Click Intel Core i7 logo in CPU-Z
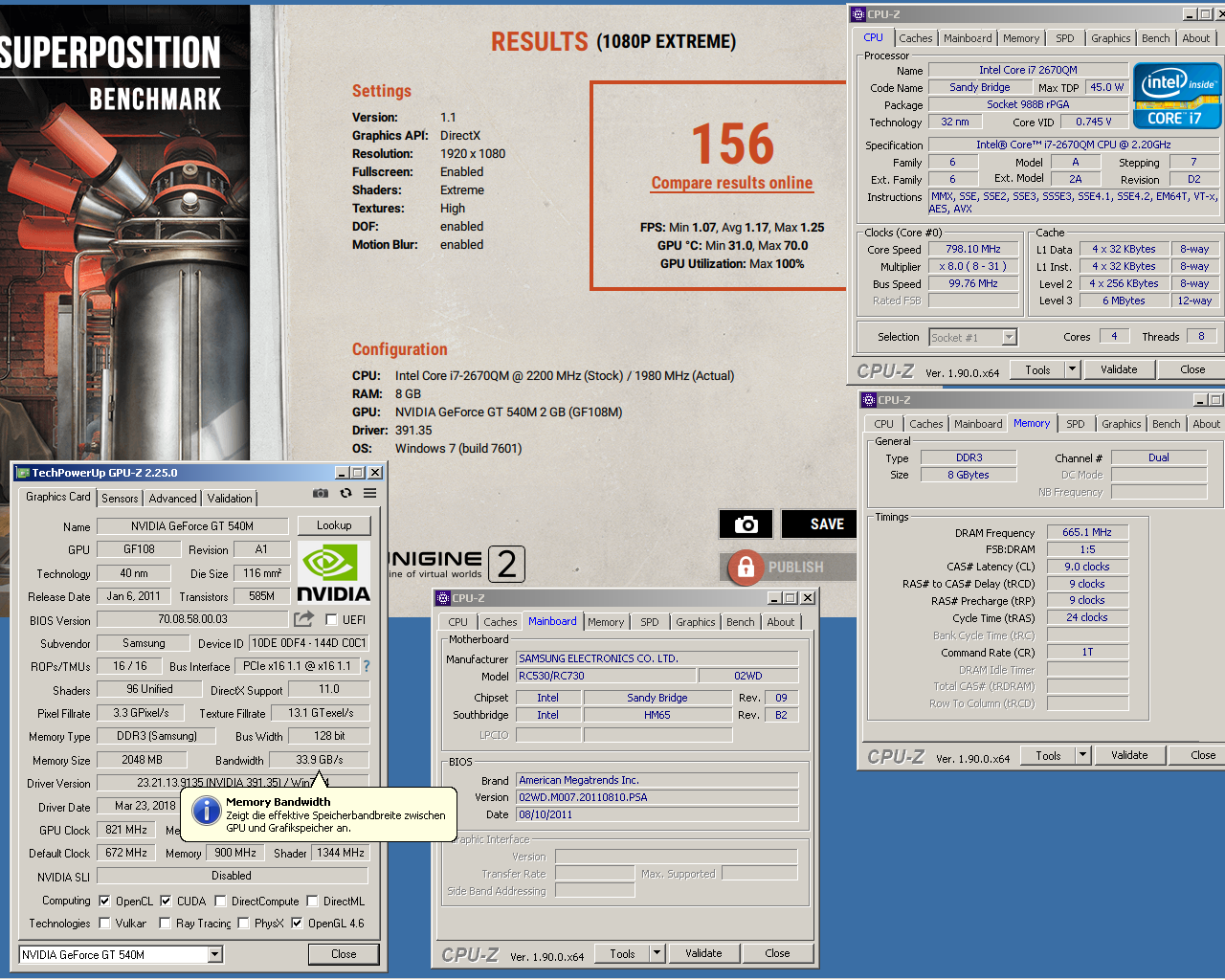 (1177, 95)
